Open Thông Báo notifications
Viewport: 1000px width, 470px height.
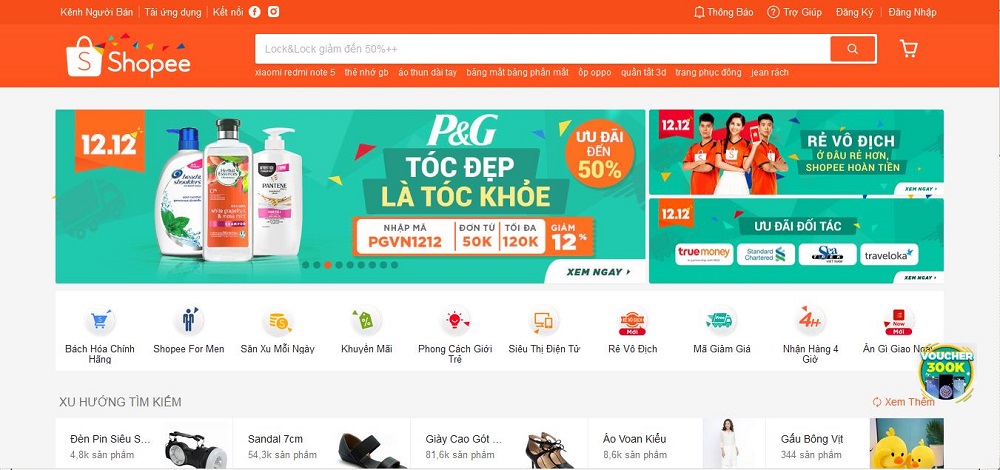(x=723, y=12)
